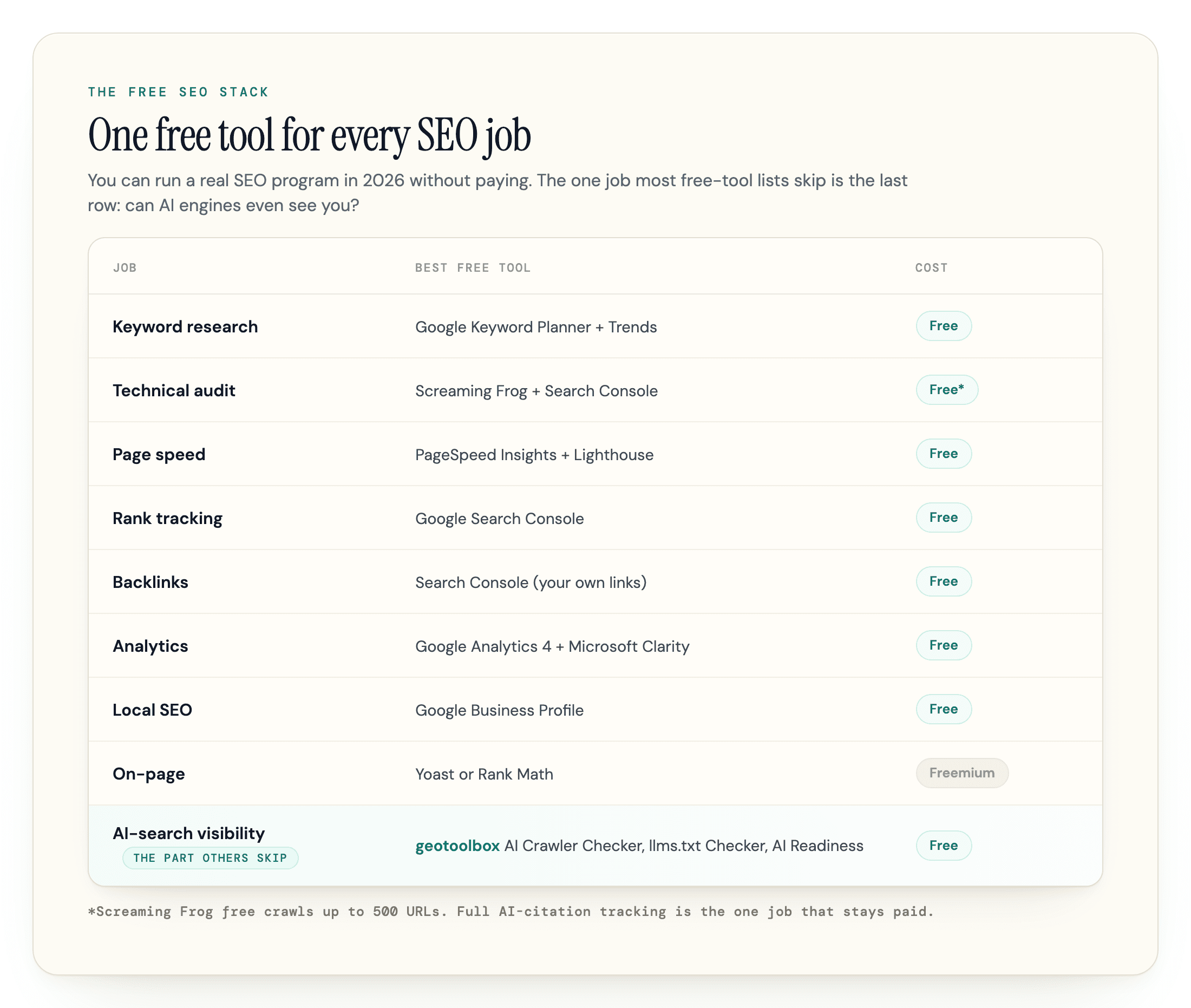Click PageSpeed Insights + Lighthouse text
The image size is (1191, 1008).
click(x=534, y=455)
